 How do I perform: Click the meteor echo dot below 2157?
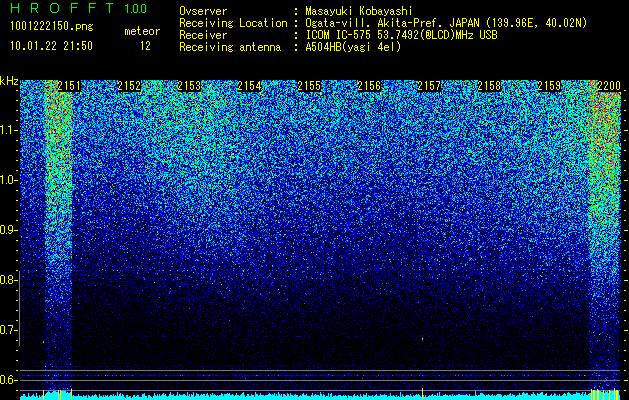click(x=422, y=339)
